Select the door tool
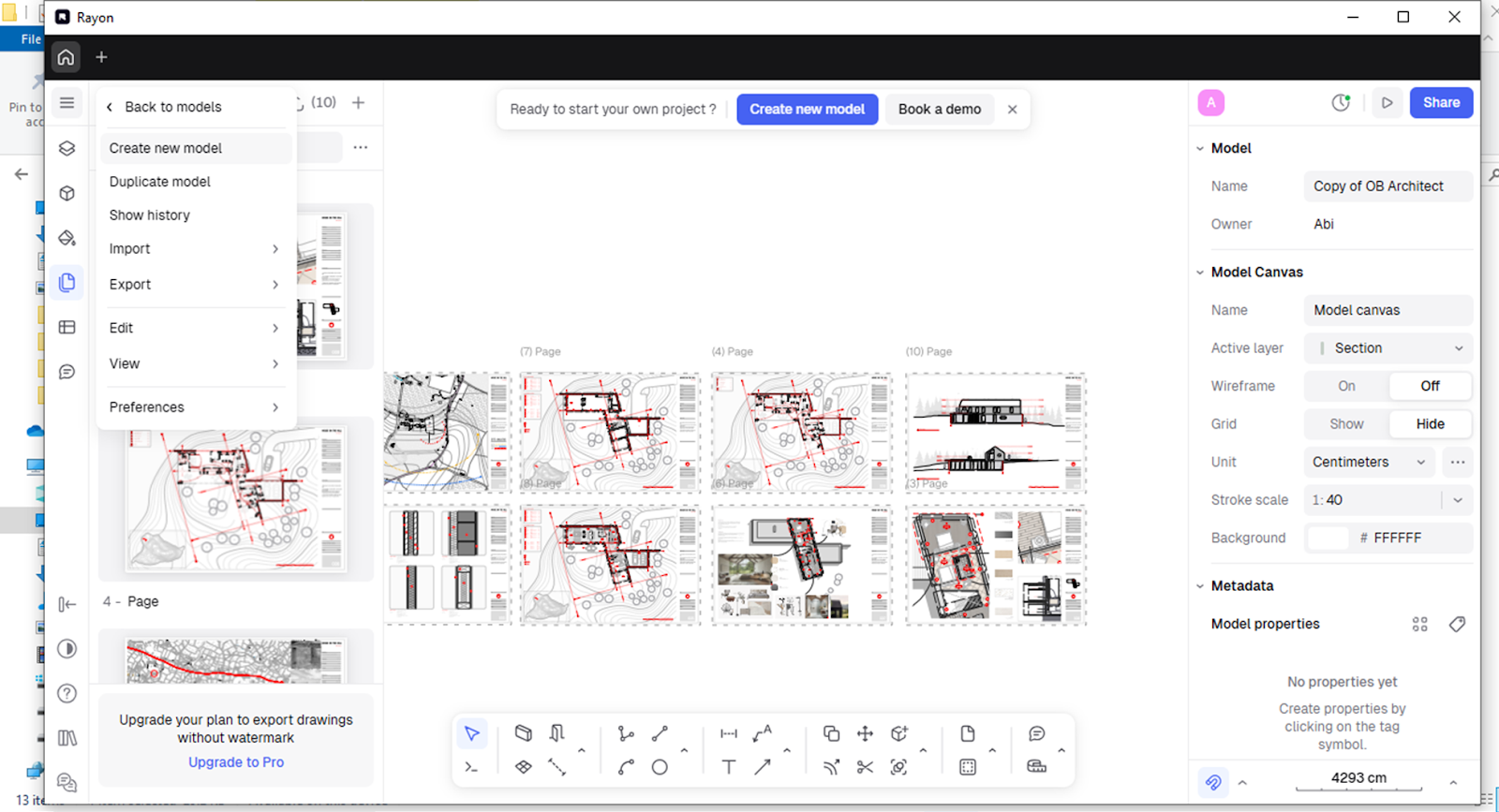Image resolution: width=1499 pixels, height=812 pixels. [x=557, y=733]
